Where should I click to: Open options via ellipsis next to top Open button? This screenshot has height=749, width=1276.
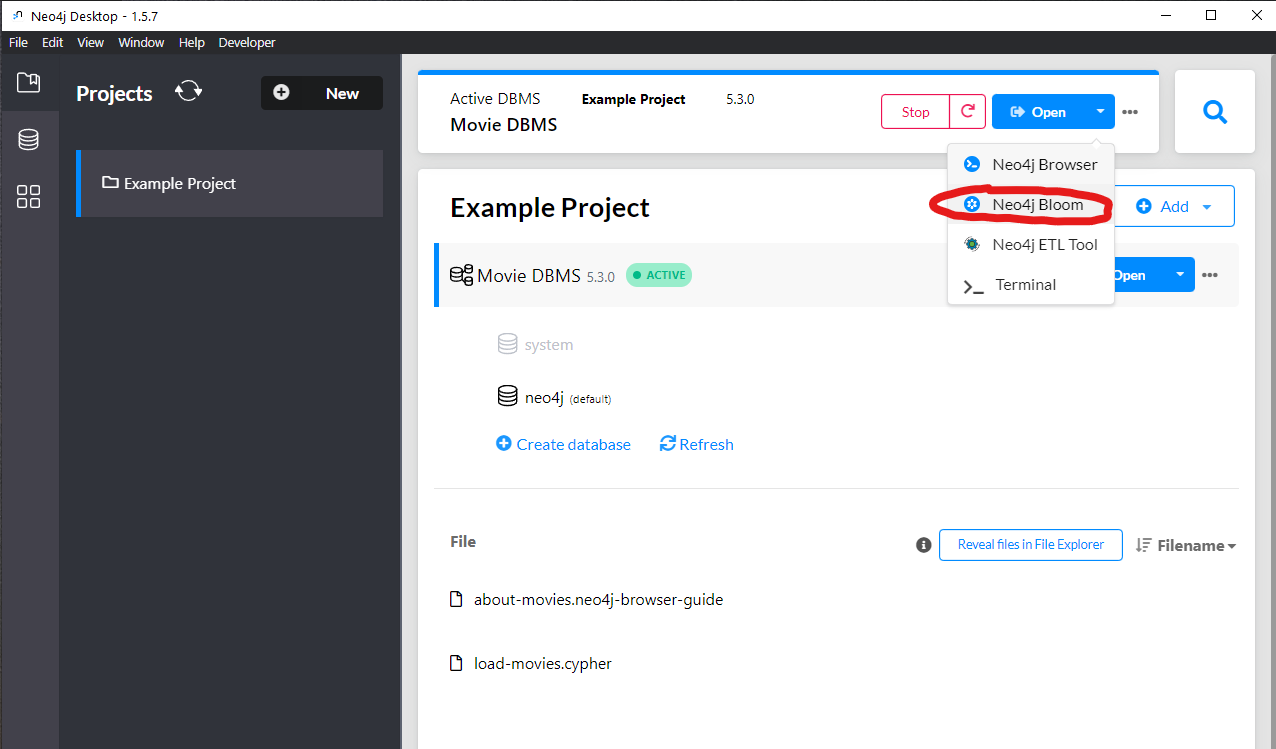click(1130, 111)
